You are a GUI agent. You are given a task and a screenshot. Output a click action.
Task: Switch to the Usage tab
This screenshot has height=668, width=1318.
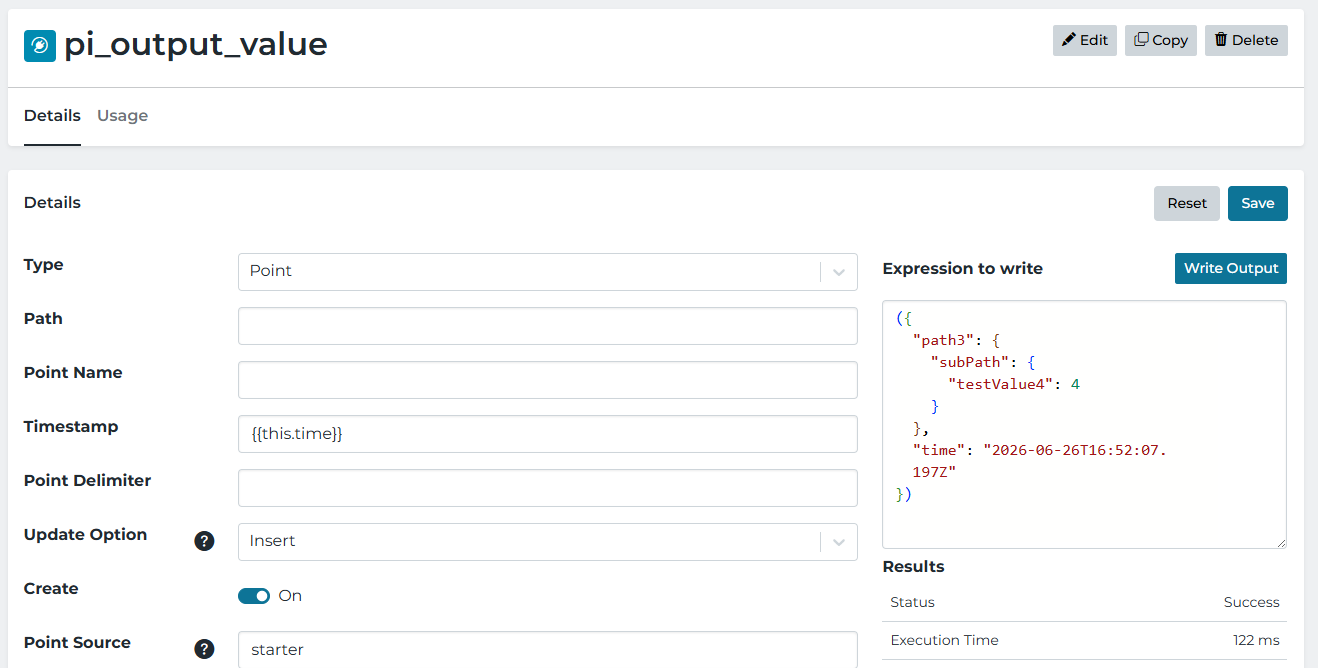click(x=122, y=116)
